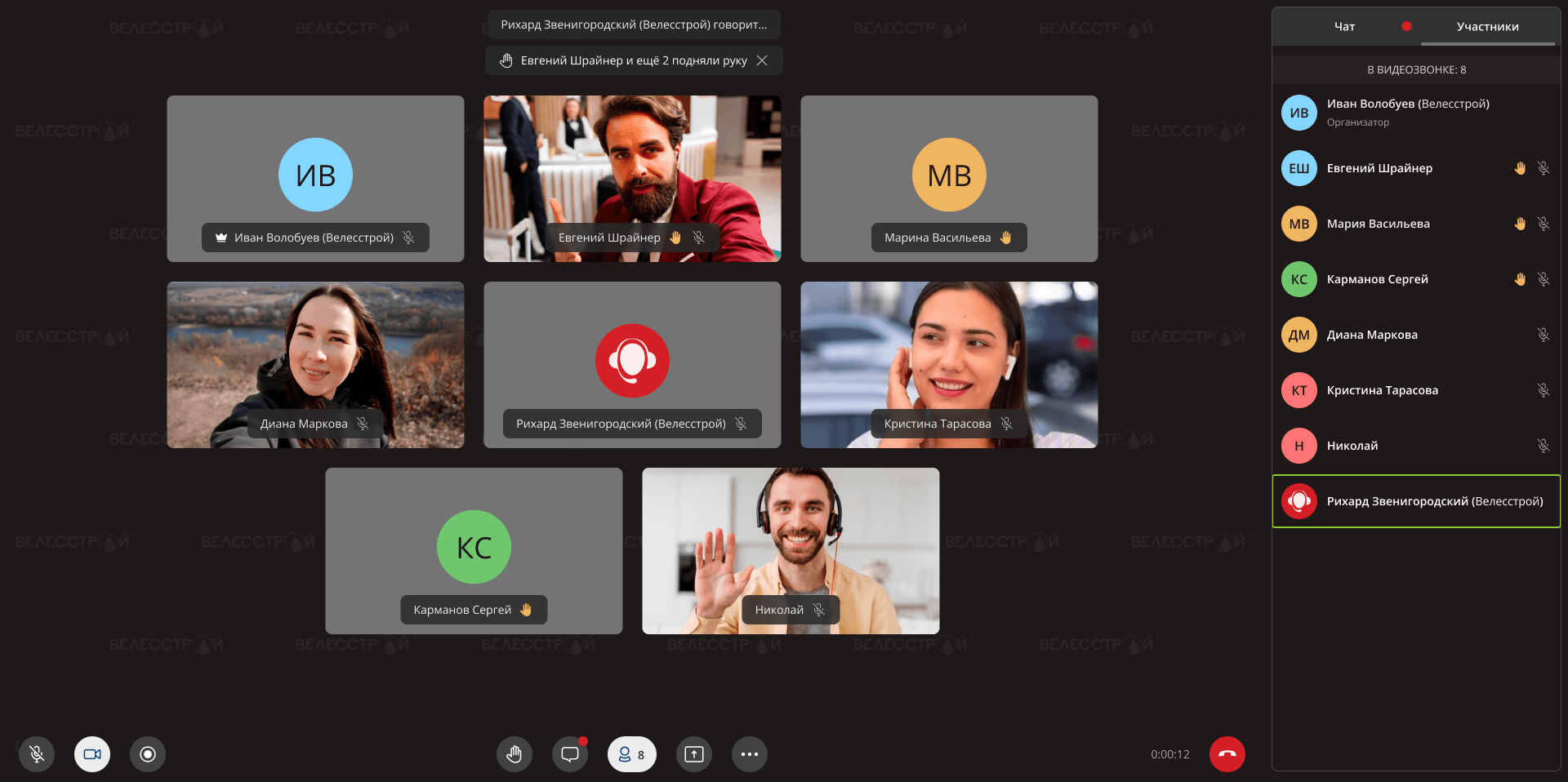Click the call timer 0:00:12
The height and width of the screenshot is (782, 1568).
(x=1170, y=754)
